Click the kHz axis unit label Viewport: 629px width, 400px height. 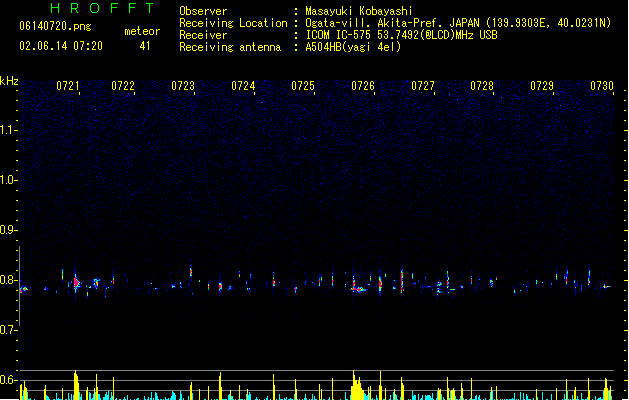(9, 81)
